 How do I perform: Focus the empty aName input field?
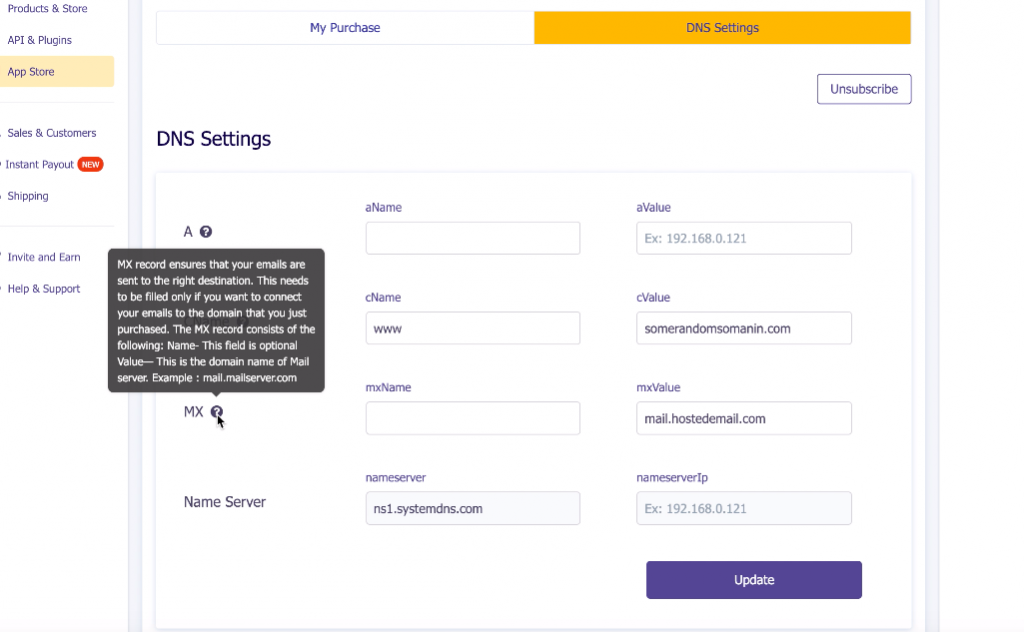[x=472, y=238]
